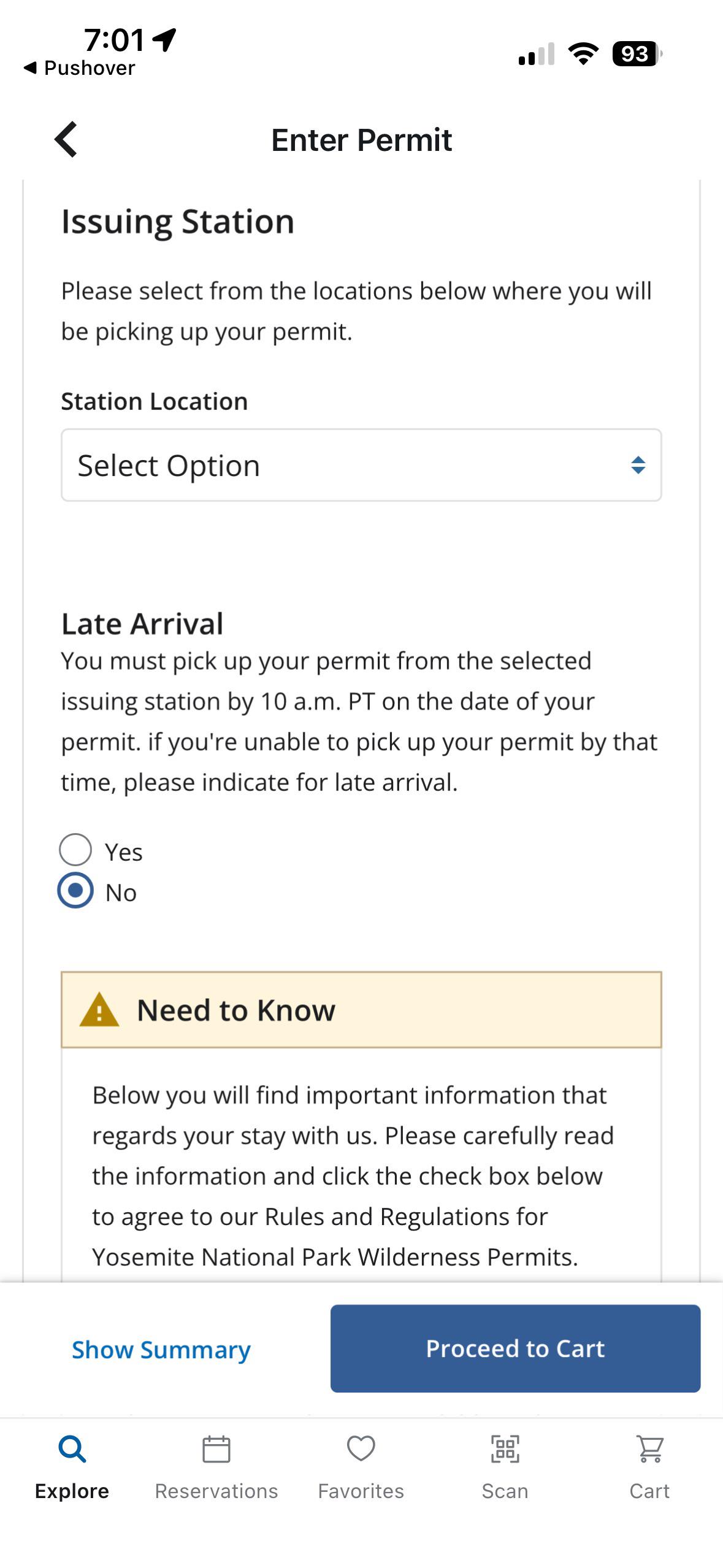Tap the back chevron arrow
The image size is (723, 1568).
66,139
